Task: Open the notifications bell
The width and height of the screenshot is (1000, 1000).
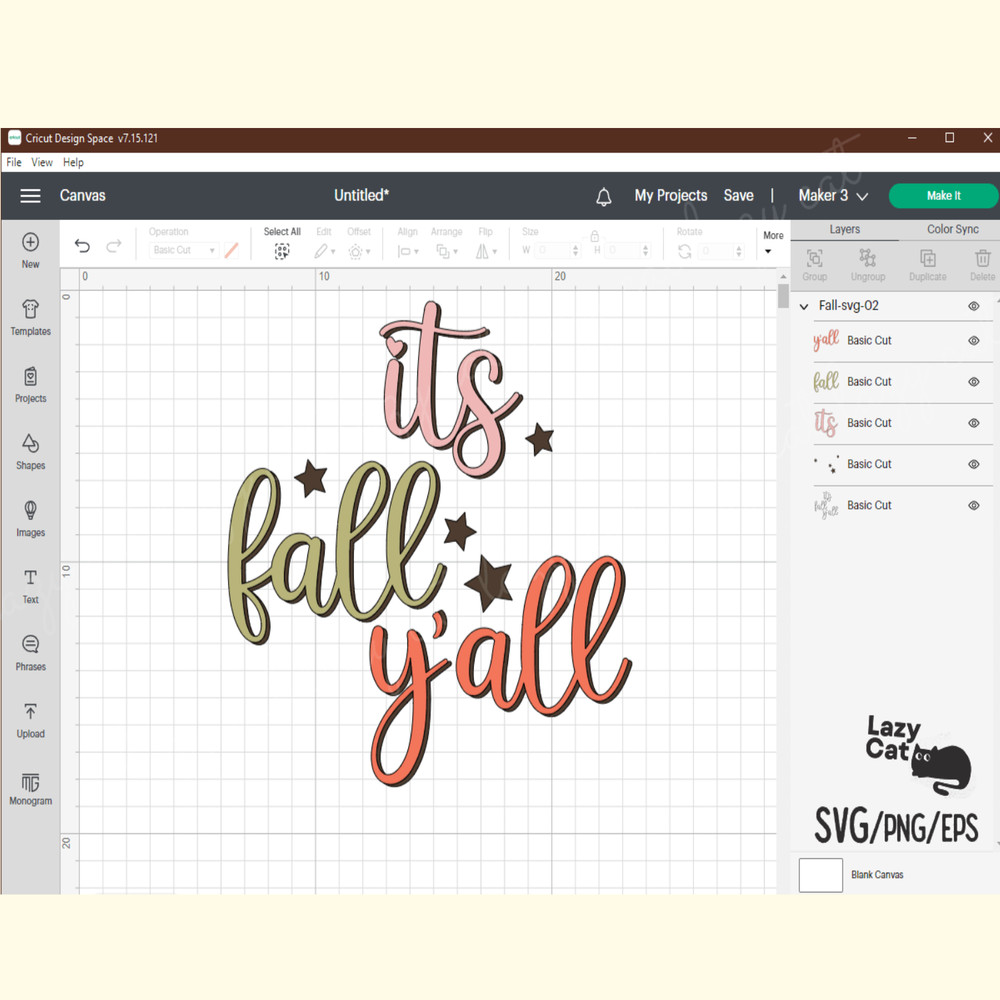Action: (605, 196)
